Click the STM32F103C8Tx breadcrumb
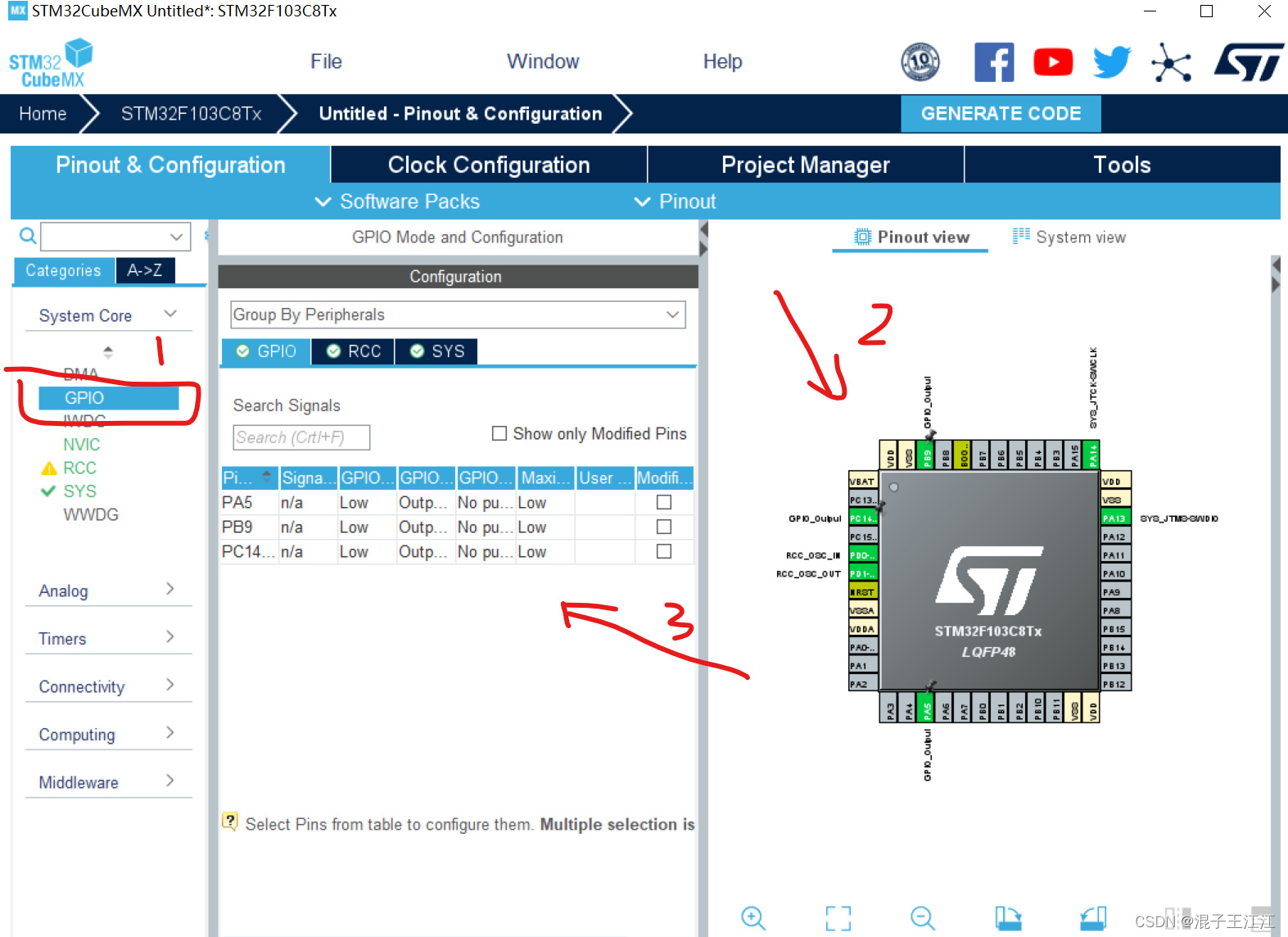The image size is (1288, 937). pos(191,114)
